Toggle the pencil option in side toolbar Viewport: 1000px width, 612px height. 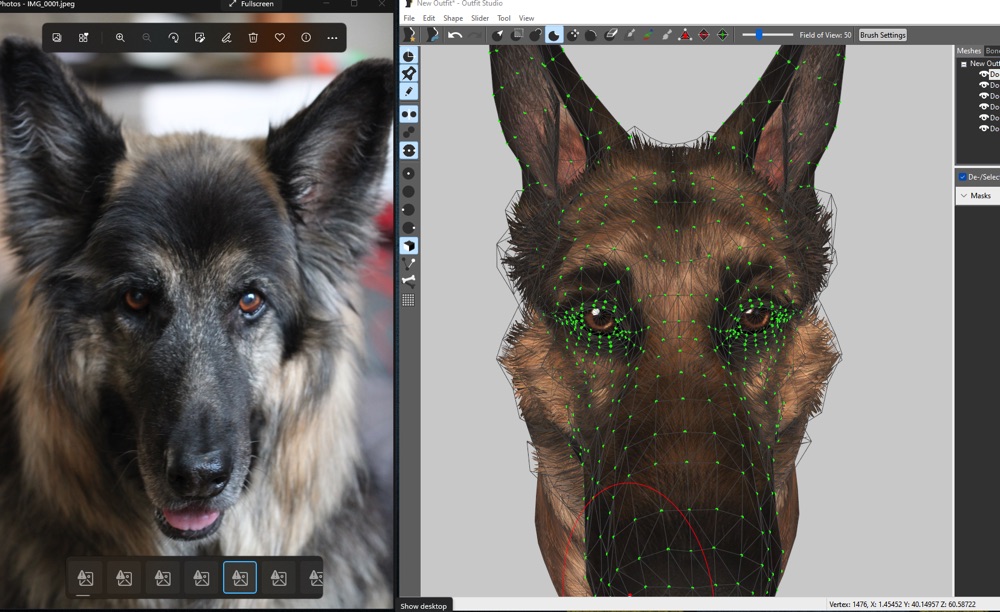(409, 92)
